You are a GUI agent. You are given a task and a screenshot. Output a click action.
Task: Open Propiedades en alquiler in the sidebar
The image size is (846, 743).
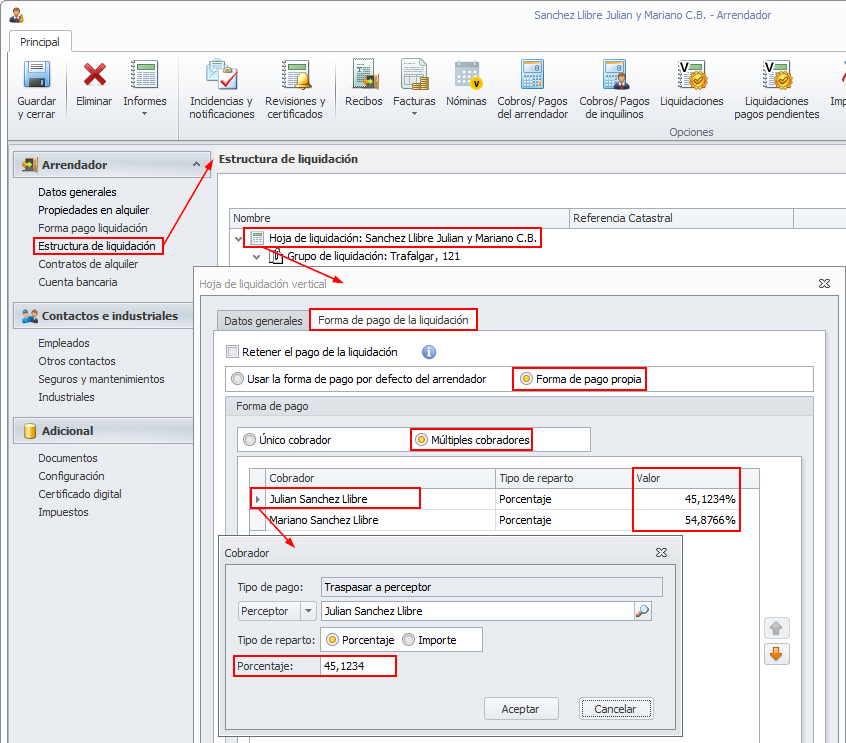click(93, 210)
